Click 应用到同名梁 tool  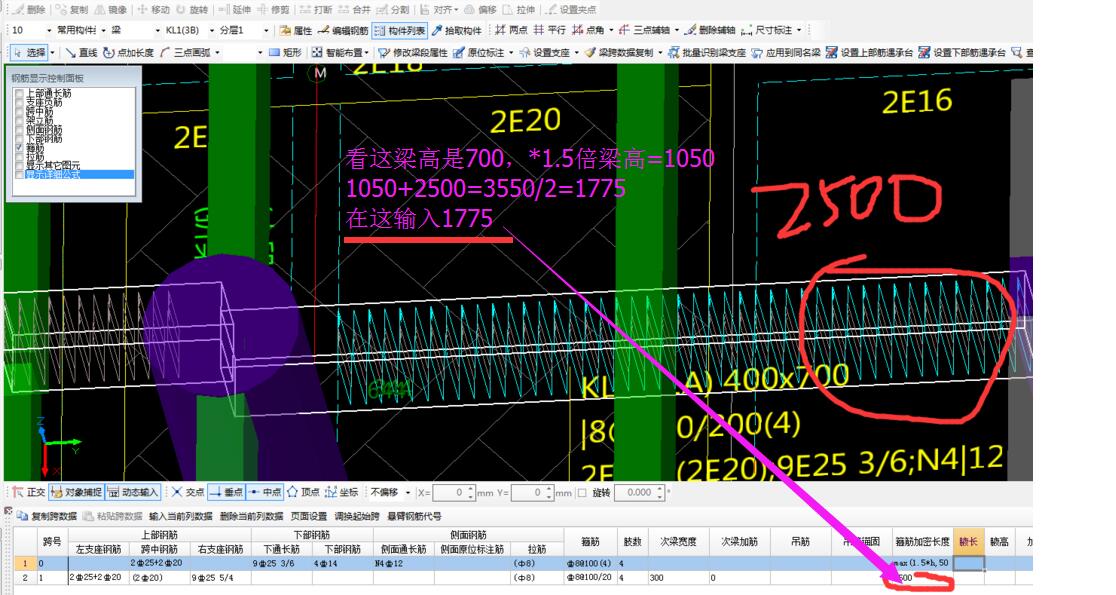[786, 53]
